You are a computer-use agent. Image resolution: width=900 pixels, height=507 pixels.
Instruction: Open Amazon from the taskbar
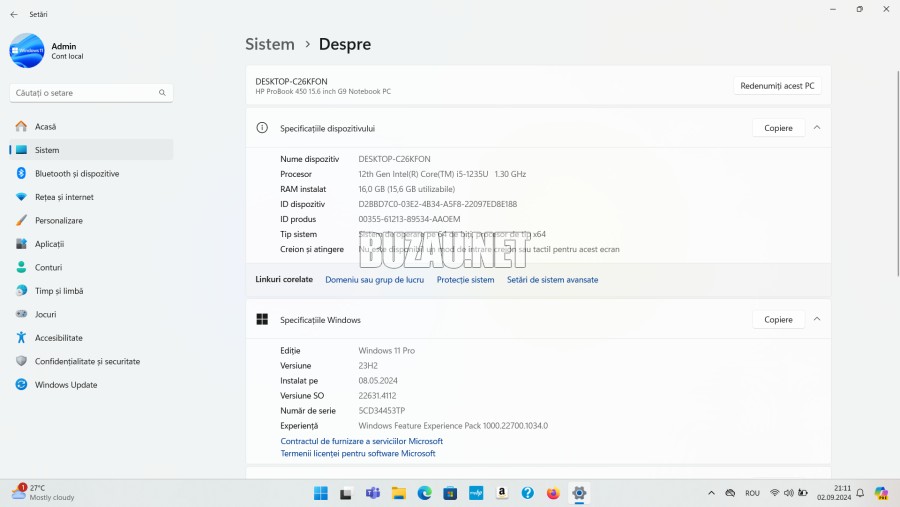pyautogui.click(x=502, y=493)
